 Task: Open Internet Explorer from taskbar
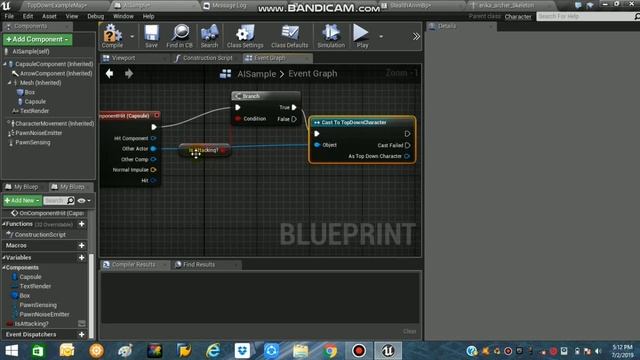(213, 351)
